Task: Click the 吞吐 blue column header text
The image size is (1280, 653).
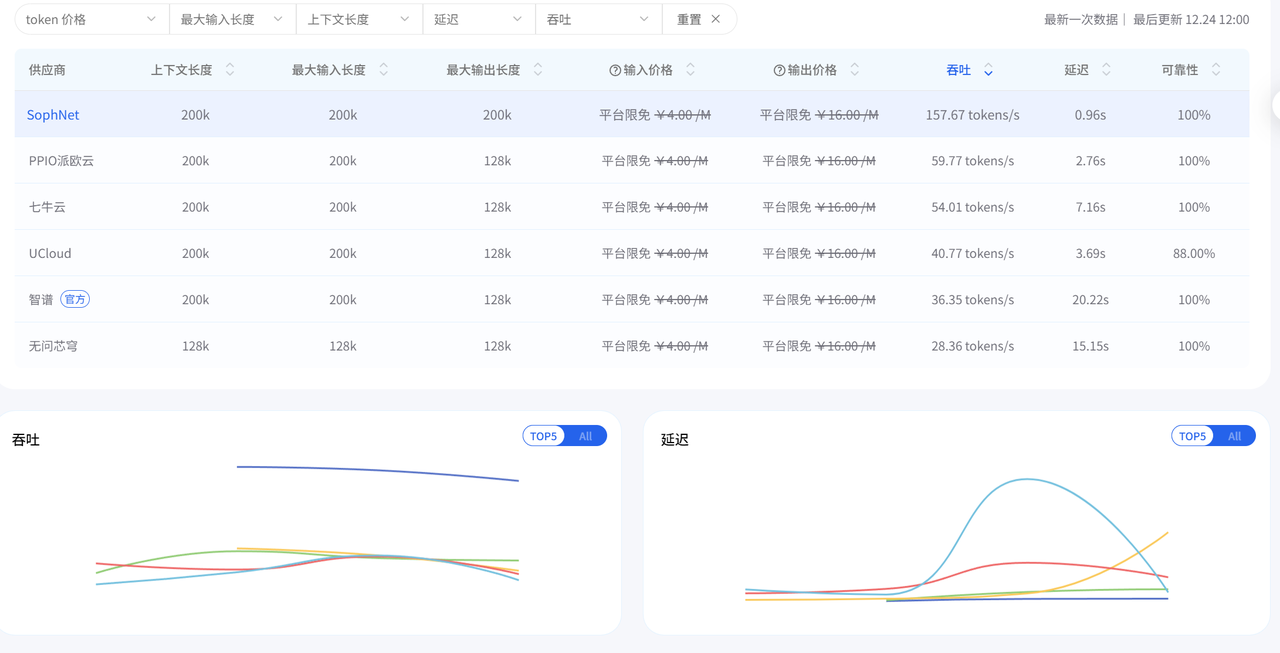Action: [x=958, y=70]
